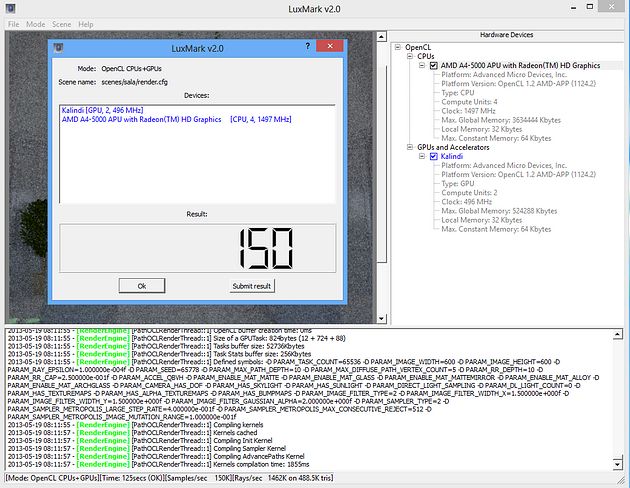Select the Kalindi tree item

(x=452, y=156)
